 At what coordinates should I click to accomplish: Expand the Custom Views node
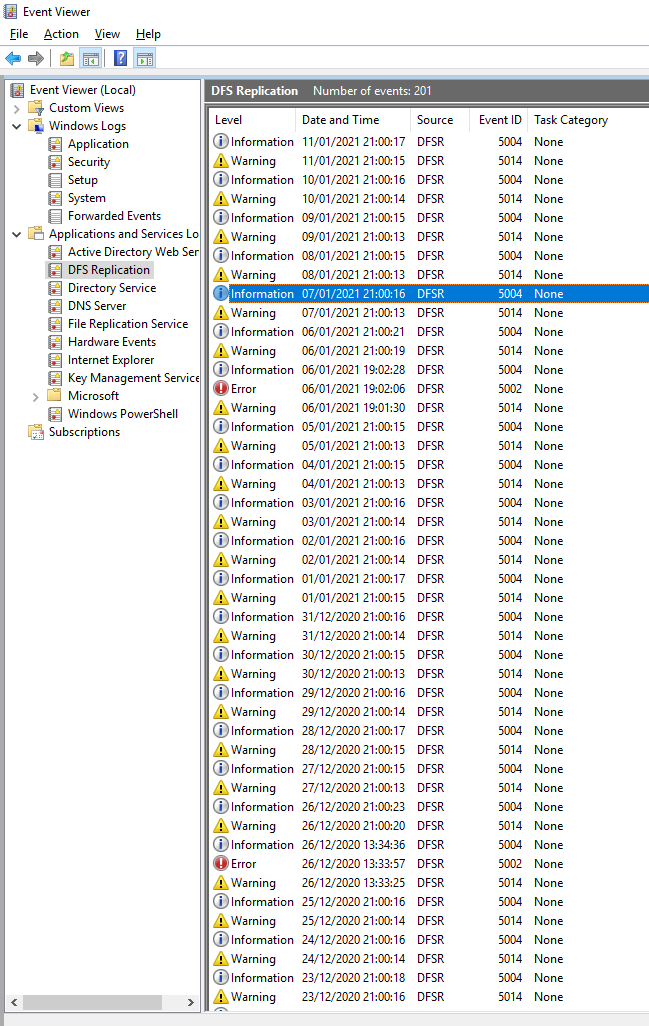coord(17,109)
